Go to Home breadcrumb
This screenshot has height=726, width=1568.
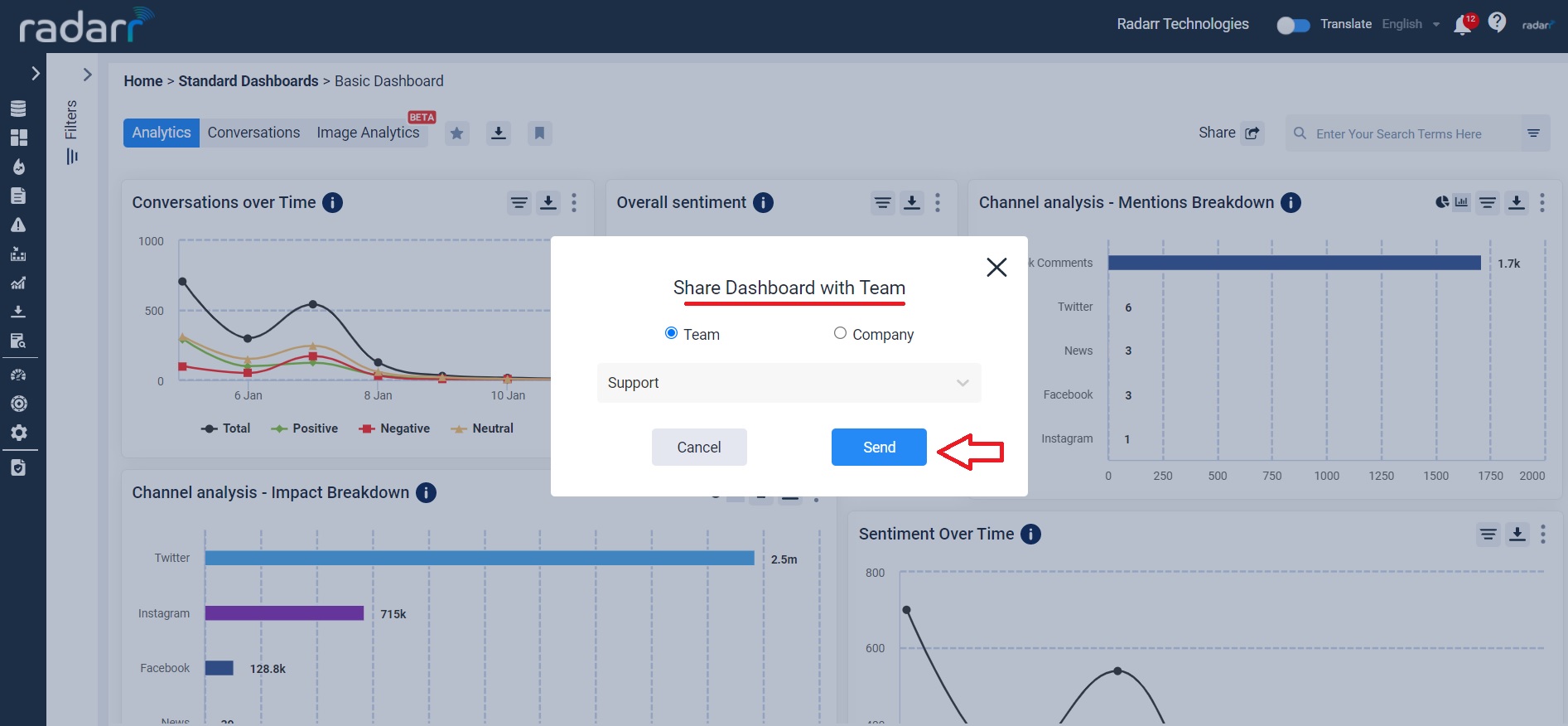pyautogui.click(x=143, y=81)
